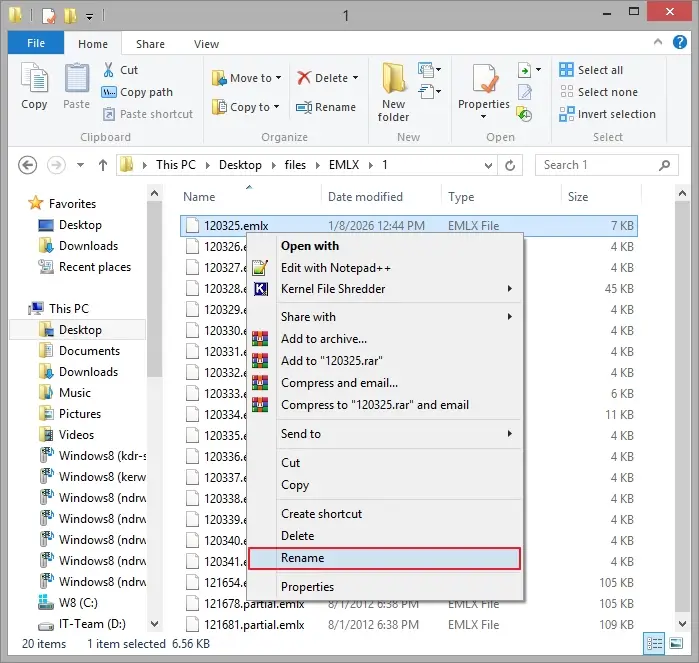Click files in the address breadcrumb

(295, 165)
